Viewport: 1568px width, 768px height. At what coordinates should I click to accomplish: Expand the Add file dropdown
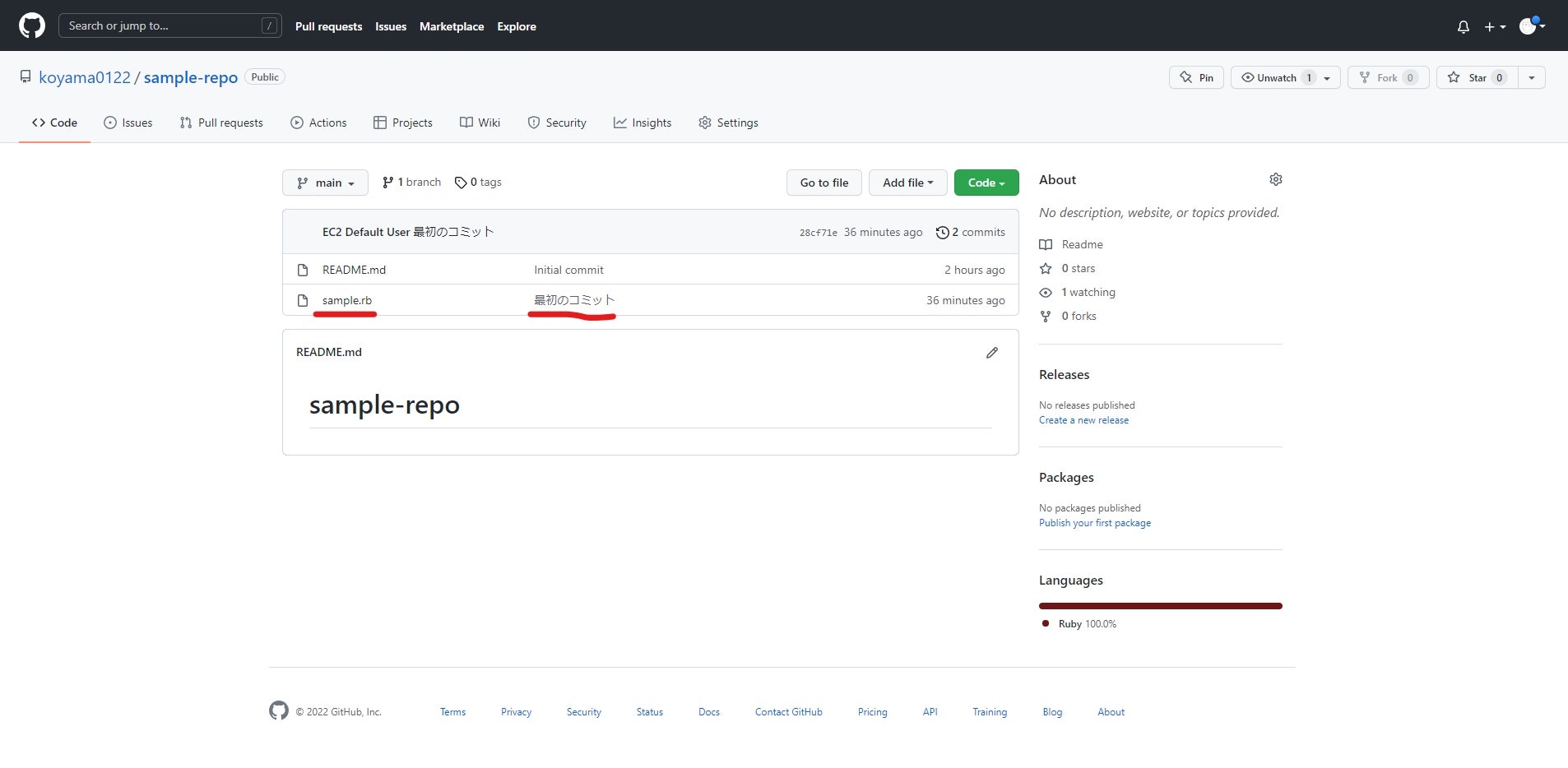(x=907, y=183)
